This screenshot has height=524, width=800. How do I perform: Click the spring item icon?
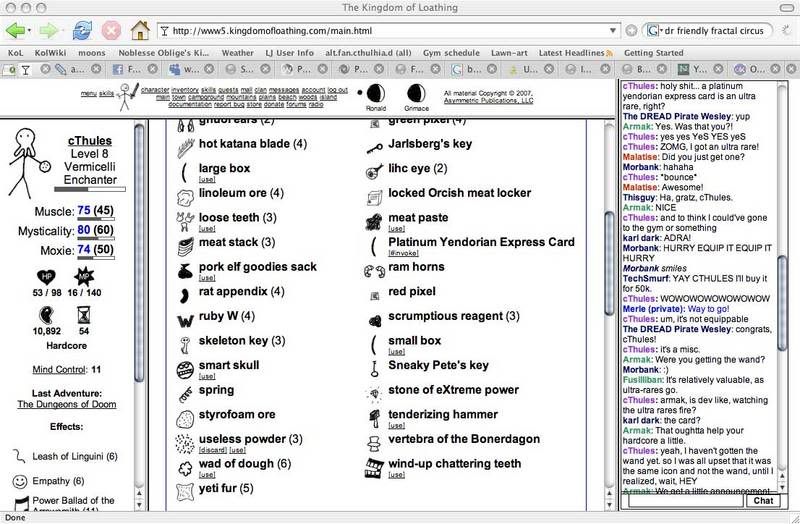pyautogui.click(x=185, y=394)
